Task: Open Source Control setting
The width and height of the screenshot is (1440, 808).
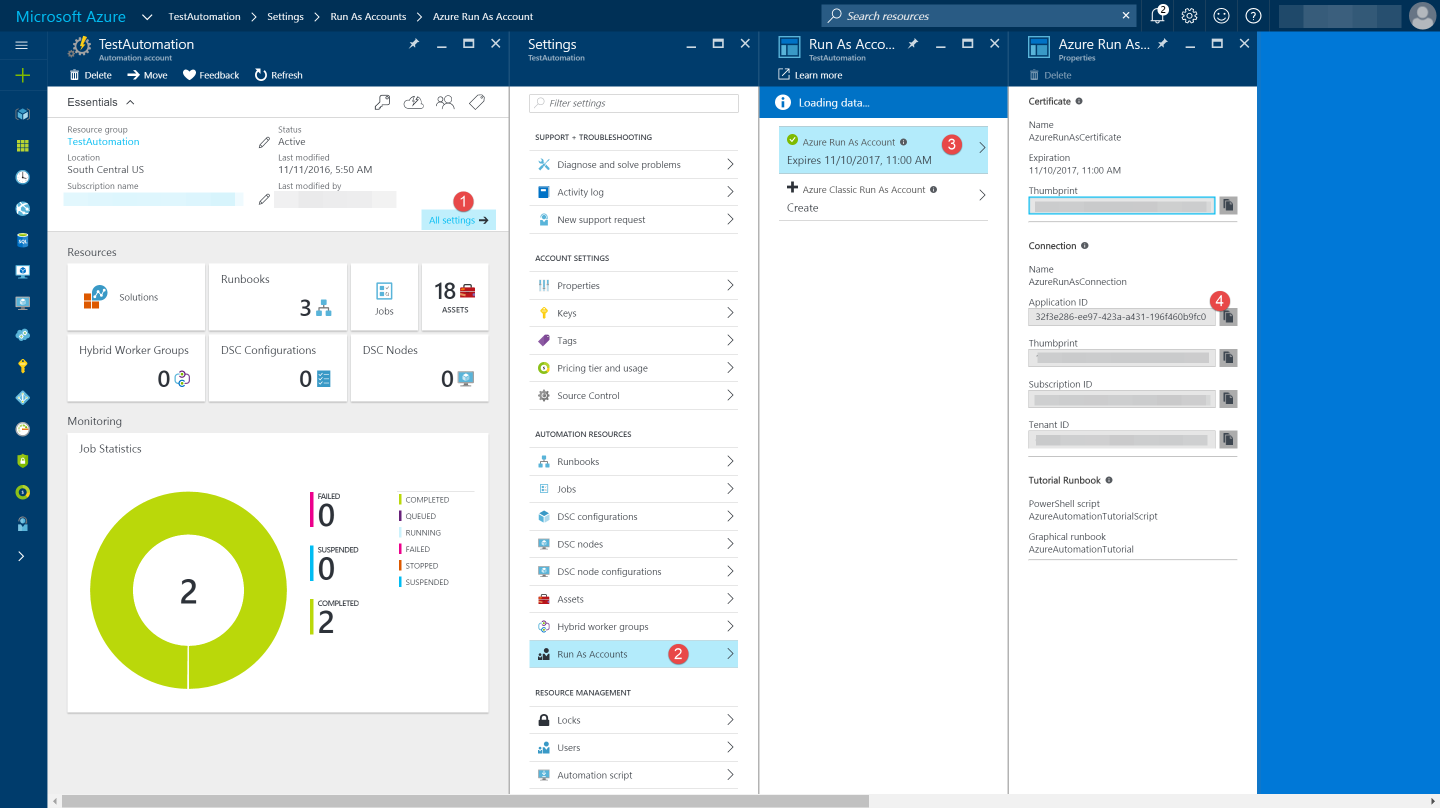Action: 636,395
